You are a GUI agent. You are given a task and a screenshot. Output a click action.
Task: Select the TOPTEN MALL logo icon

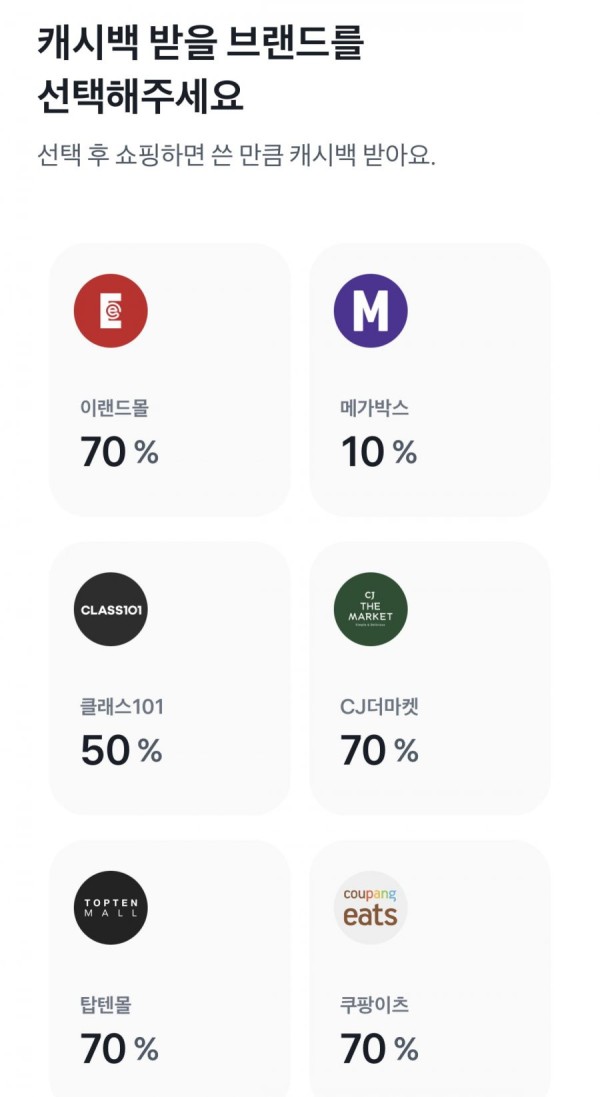pos(110,907)
